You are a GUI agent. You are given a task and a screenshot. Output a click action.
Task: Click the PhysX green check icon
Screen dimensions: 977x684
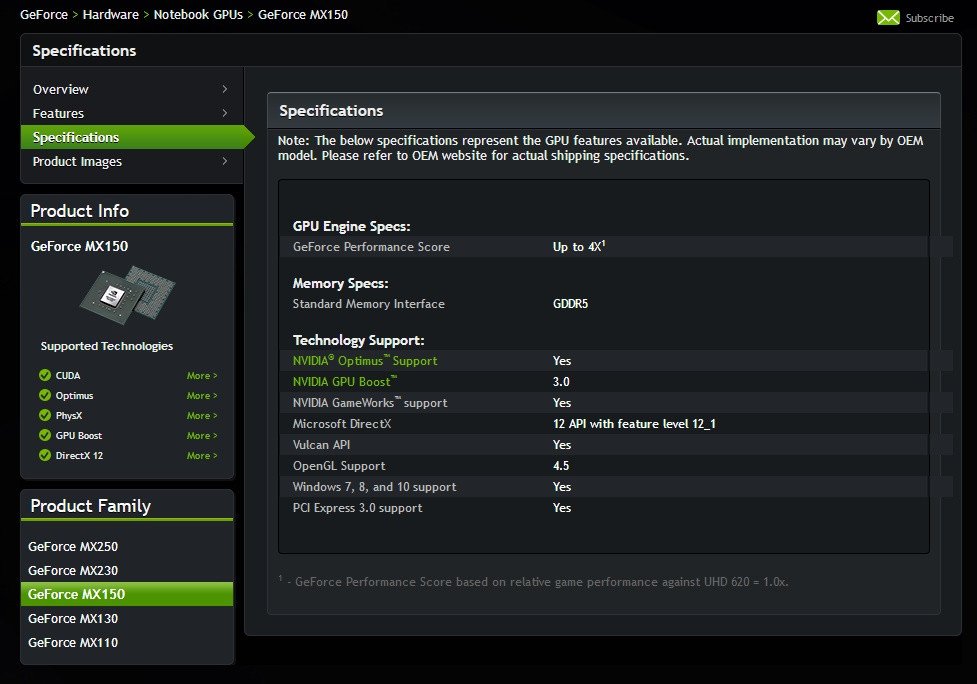tap(44, 416)
